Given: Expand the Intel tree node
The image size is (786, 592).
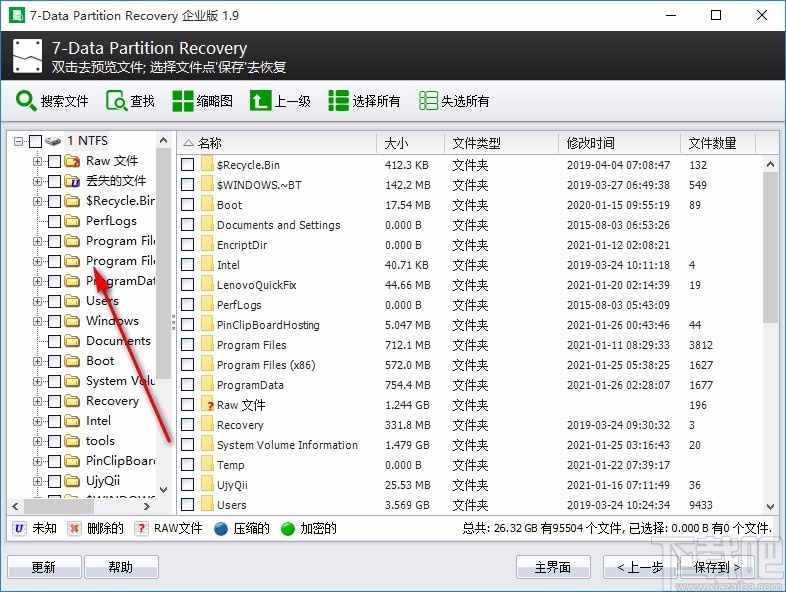Looking at the screenshot, I should pyautogui.click(x=37, y=421).
